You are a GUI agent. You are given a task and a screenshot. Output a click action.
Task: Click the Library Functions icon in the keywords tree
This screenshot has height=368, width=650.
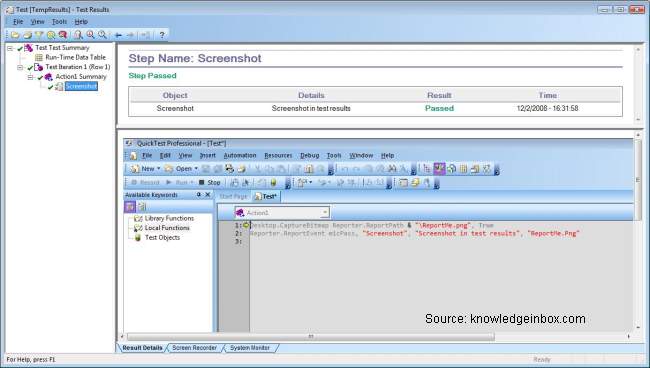coord(138,218)
